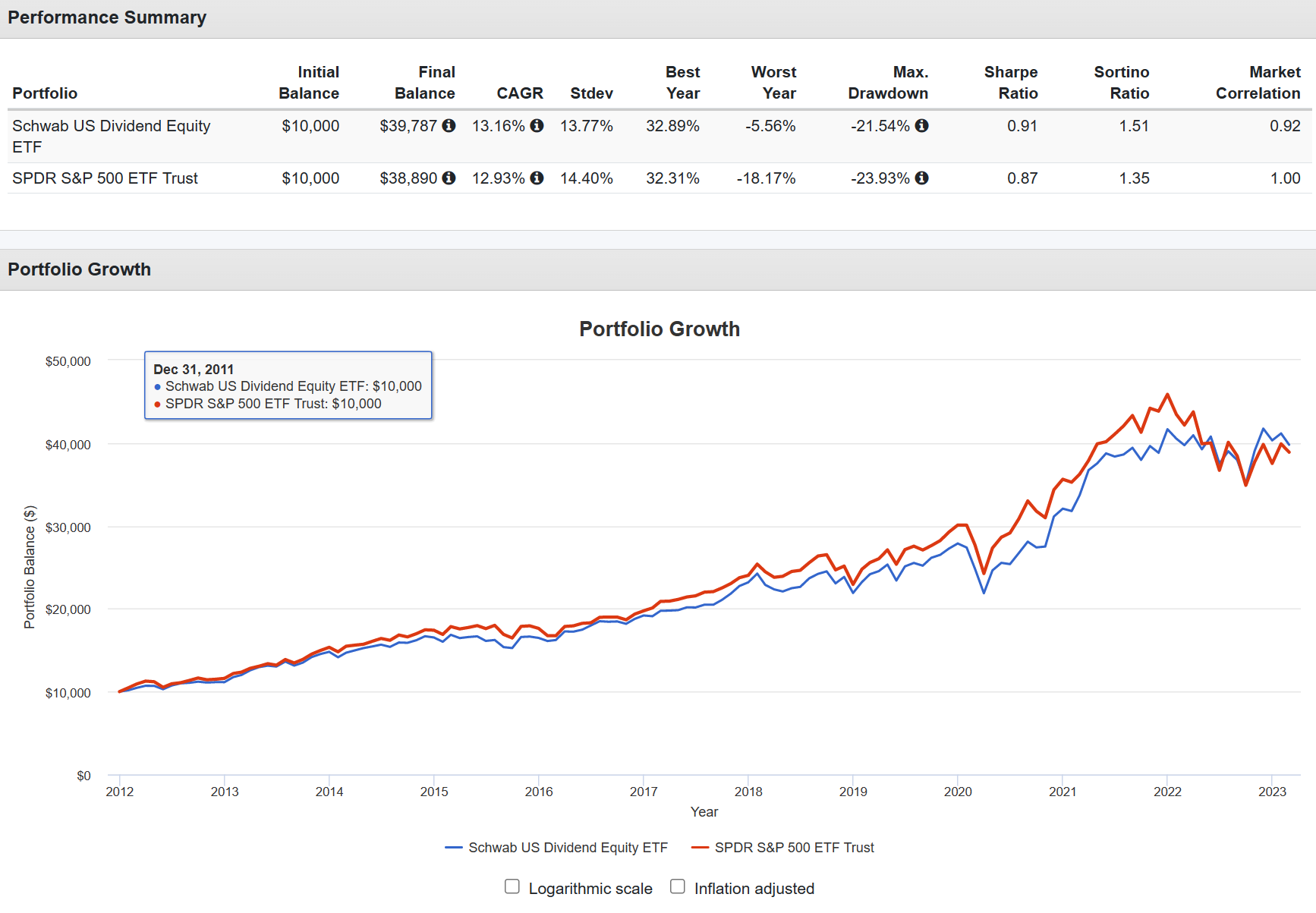Click SPDR stdev value 14.40%
Screen dimensions: 1316x913
pyautogui.click(x=587, y=178)
